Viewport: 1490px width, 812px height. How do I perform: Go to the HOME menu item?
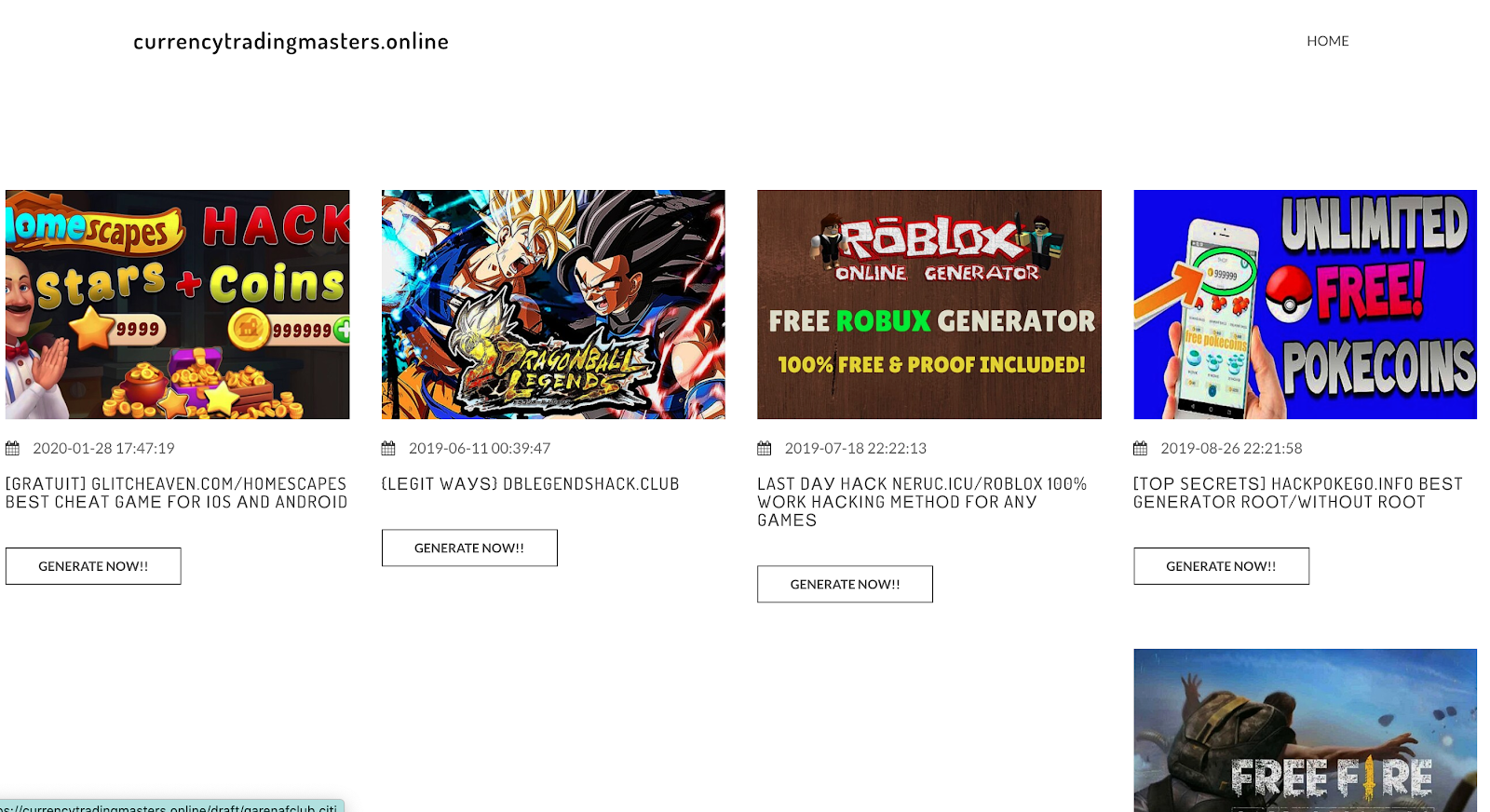1327,41
